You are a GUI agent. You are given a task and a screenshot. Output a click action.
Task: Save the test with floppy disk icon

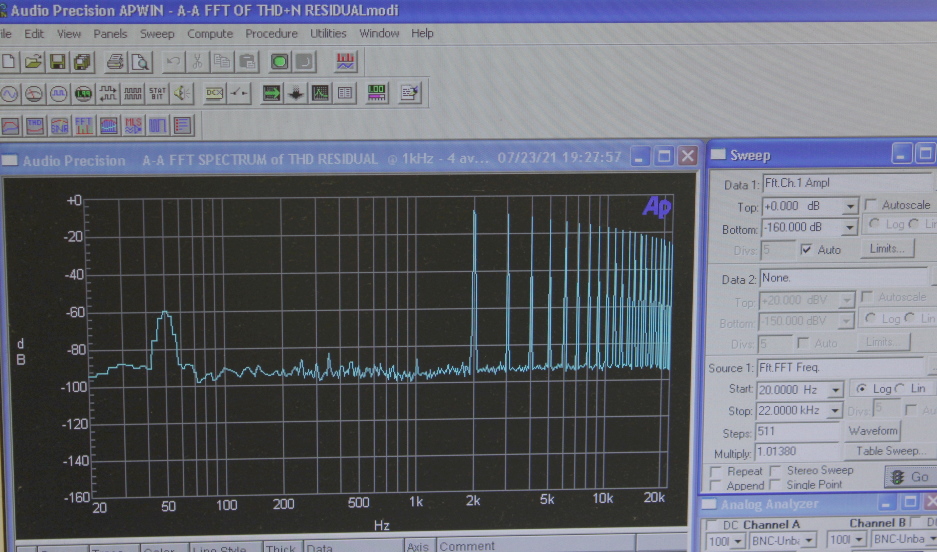click(57, 62)
